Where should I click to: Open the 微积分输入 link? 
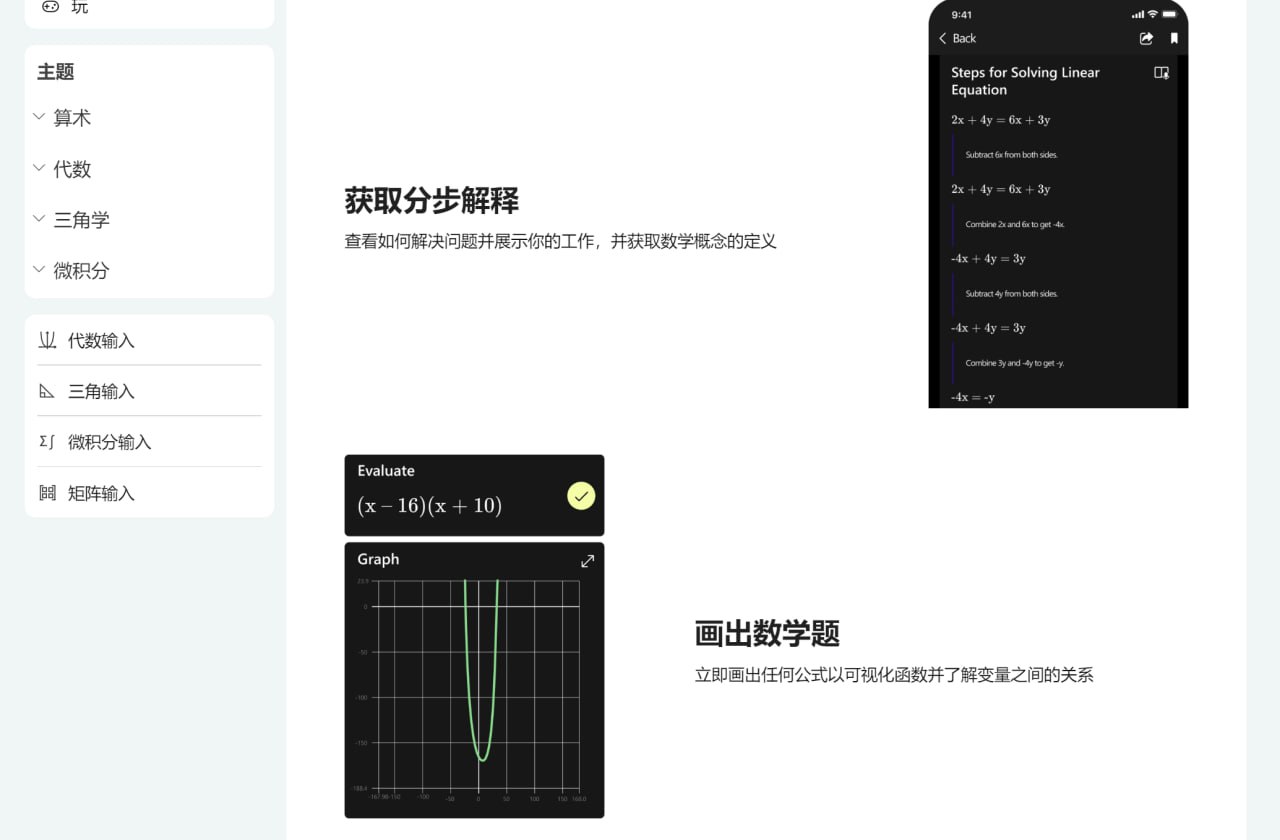pos(110,442)
